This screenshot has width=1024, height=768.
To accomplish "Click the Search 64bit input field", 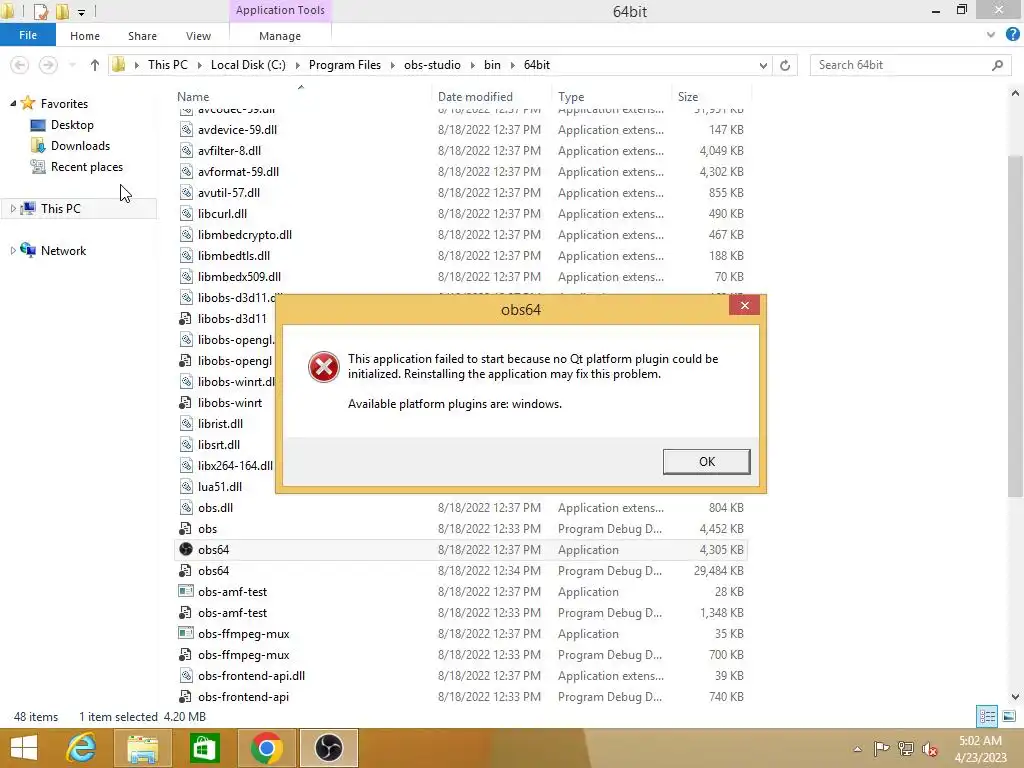I will click(x=901, y=65).
